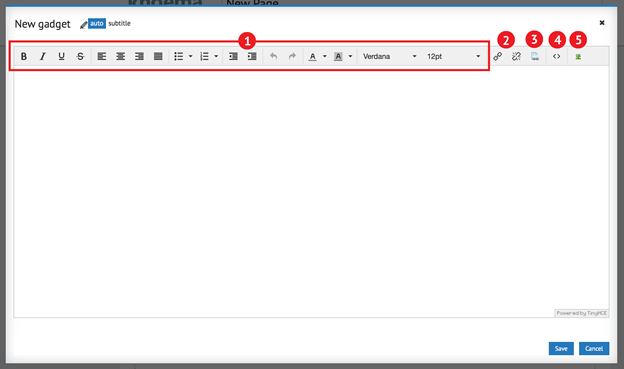This screenshot has width=624, height=369.
Task: Expand the numbered list style dropdown
Action: pyautogui.click(x=216, y=57)
